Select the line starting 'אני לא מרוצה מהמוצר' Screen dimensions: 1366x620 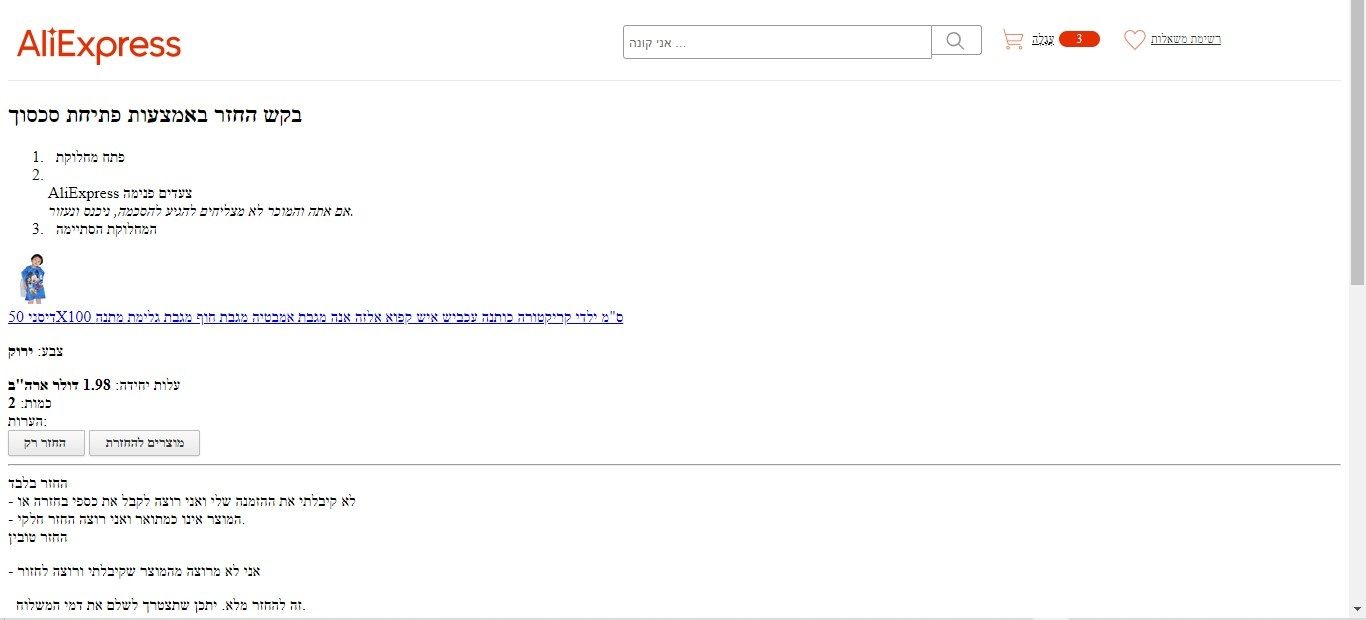[134, 571]
